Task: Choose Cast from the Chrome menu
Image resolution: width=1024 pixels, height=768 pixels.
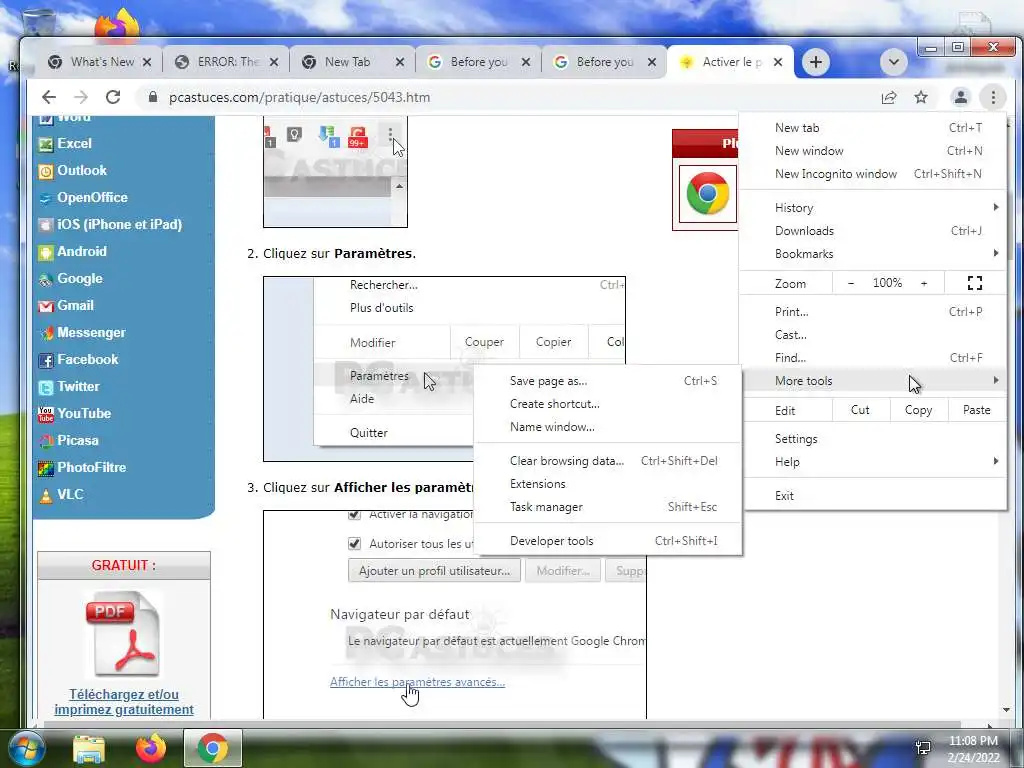Action: pyautogui.click(x=875, y=334)
